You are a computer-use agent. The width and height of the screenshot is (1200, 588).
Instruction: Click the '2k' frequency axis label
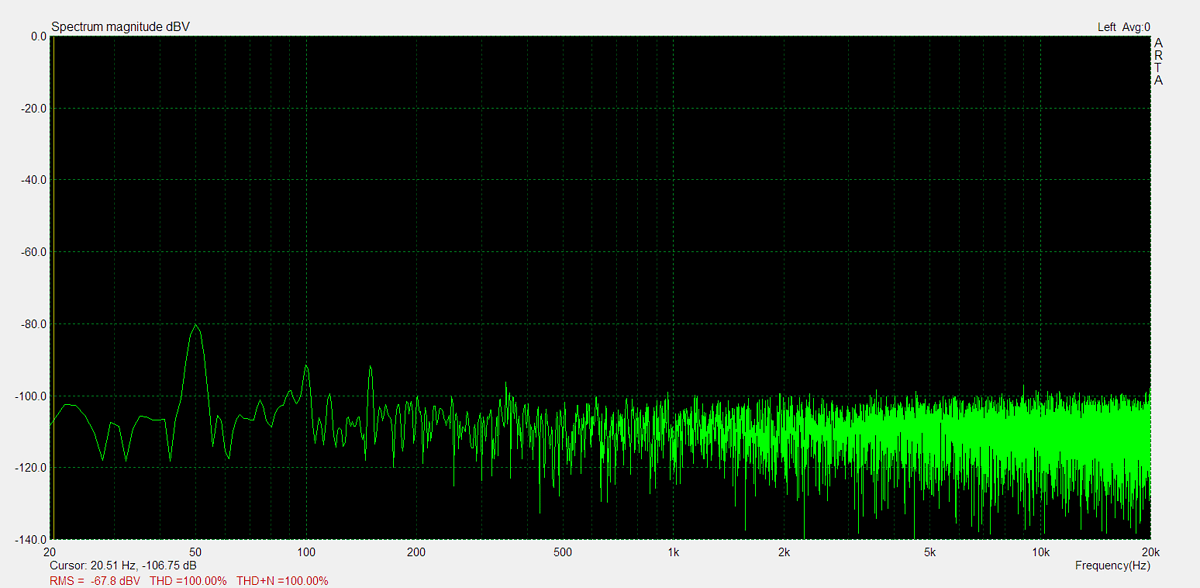pos(784,552)
